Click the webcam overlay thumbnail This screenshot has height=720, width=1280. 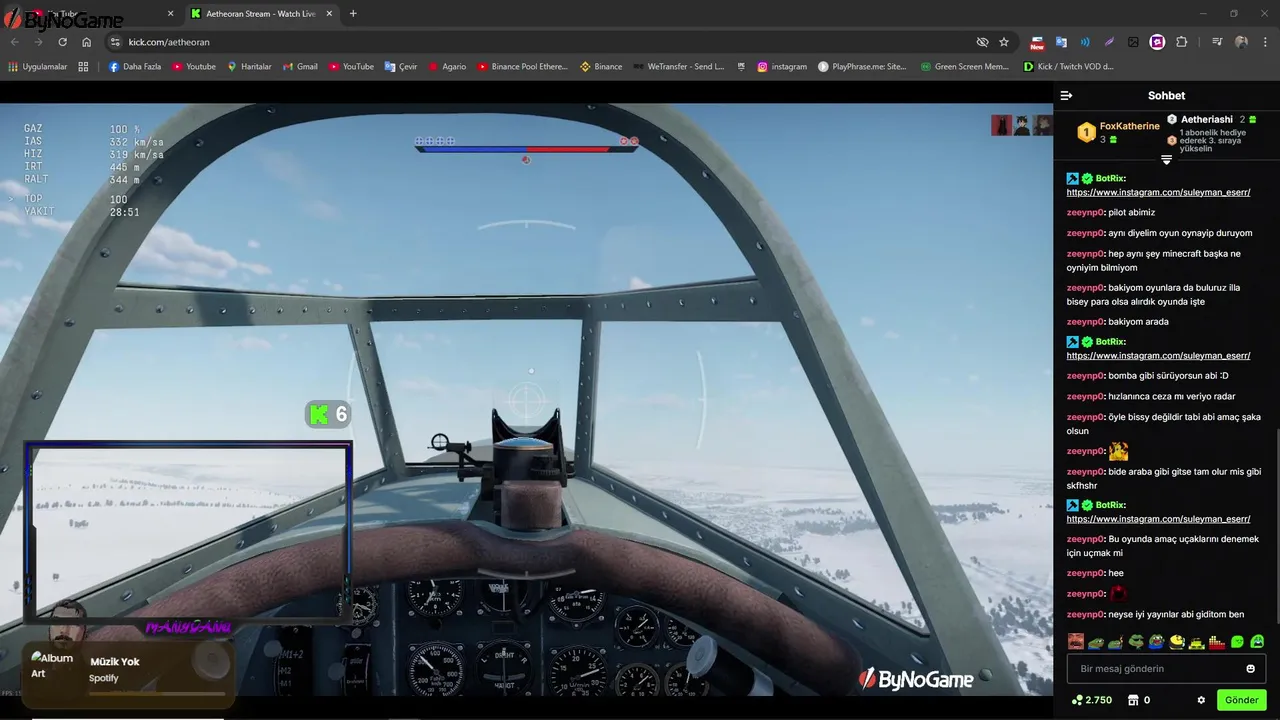point(188,531)
